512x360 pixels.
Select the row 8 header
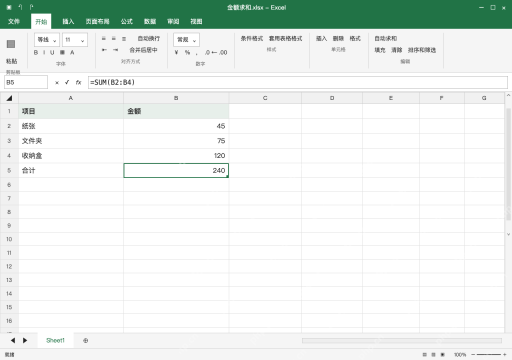[x=9, y=212]
